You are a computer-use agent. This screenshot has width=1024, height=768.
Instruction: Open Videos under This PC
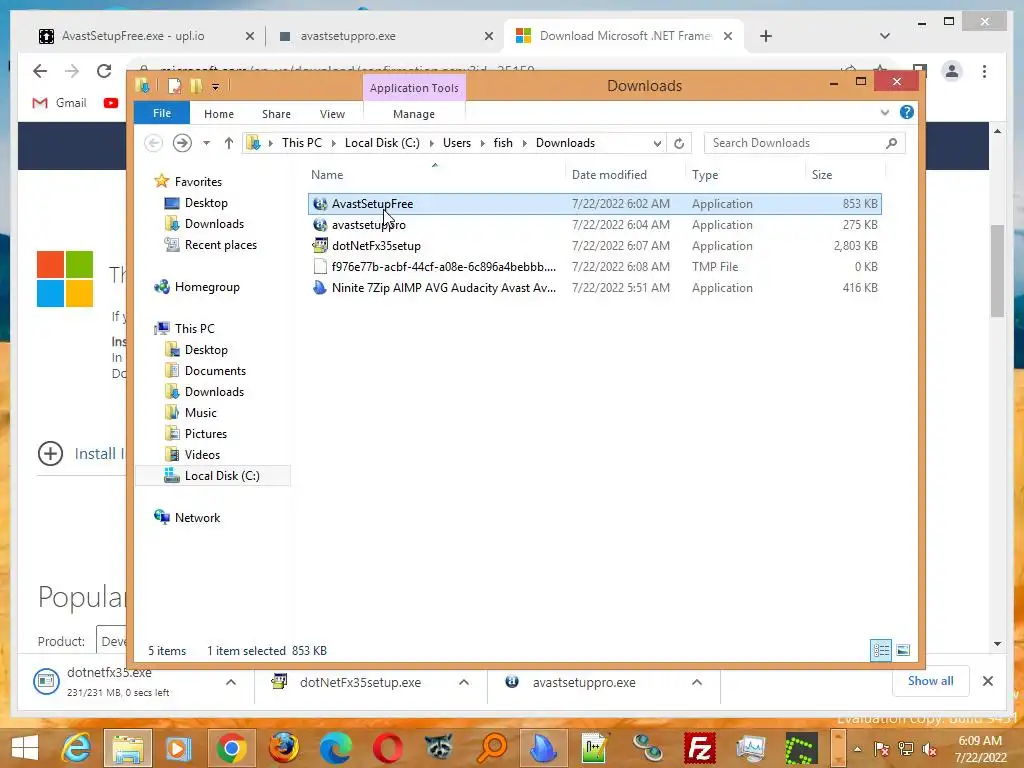point(202,455)
